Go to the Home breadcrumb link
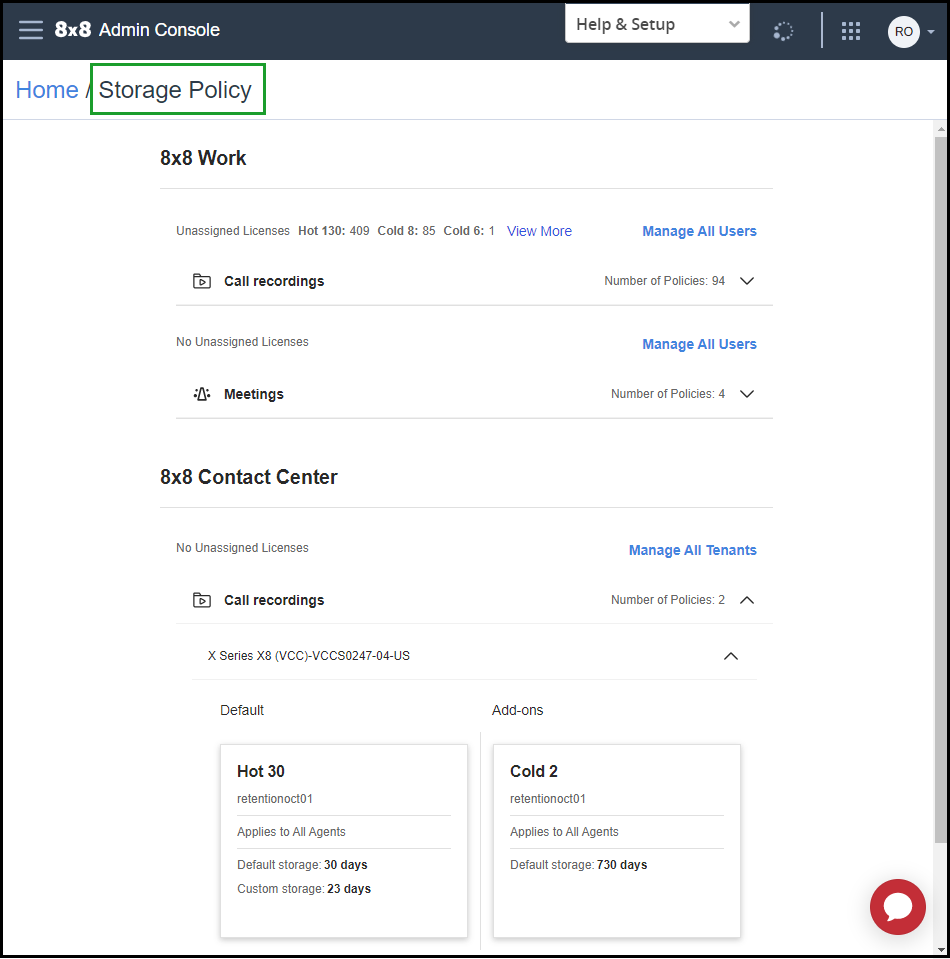This screenshot has height=959, width=950. point(47,90)
